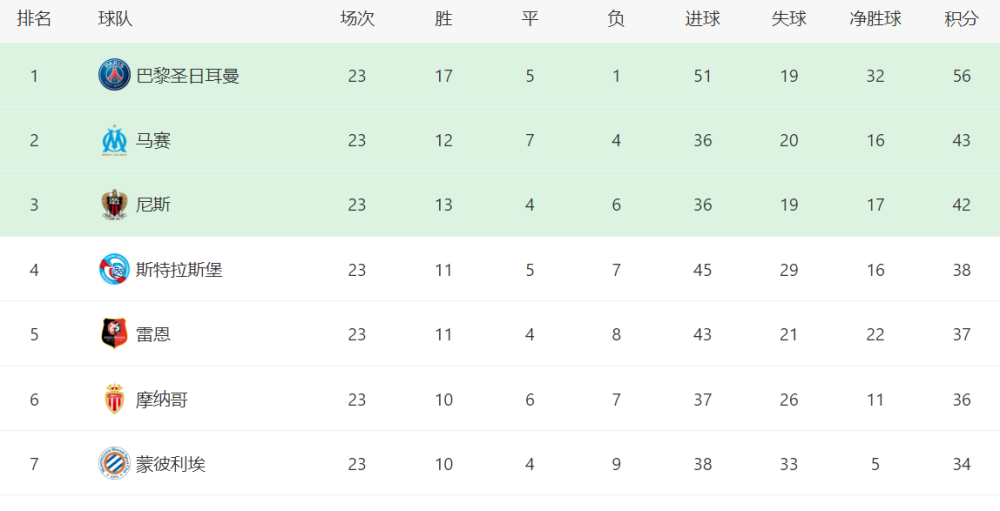Click the 失球 column header

[x=789, y=19]
